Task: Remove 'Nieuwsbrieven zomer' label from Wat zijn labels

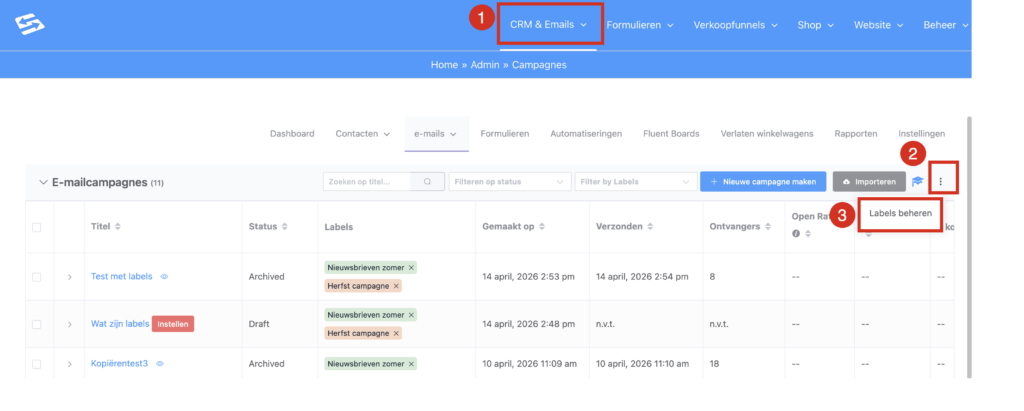Action: 411,315
